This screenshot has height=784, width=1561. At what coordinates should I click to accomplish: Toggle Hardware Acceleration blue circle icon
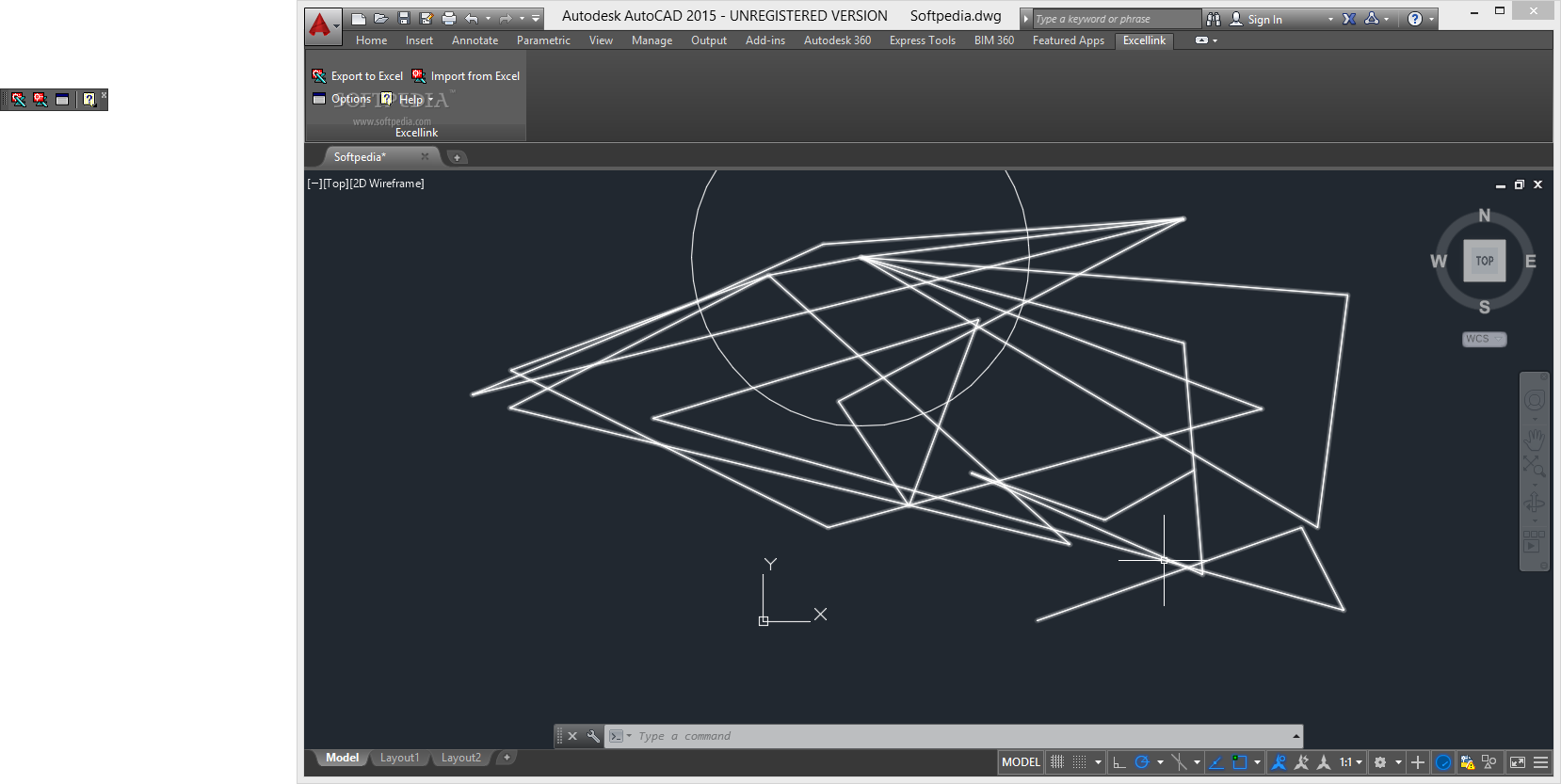click(1443, 762)
